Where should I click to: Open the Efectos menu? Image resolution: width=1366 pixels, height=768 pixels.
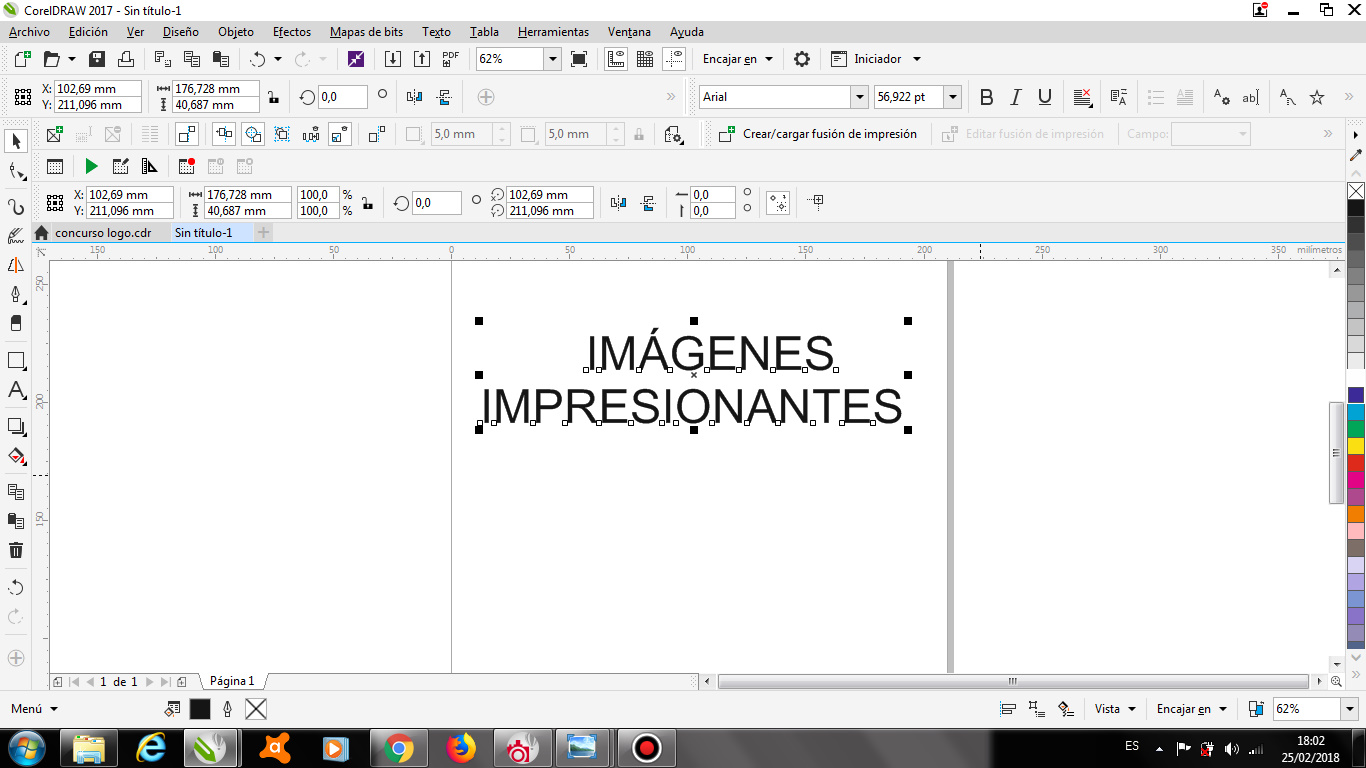[292, 32]
